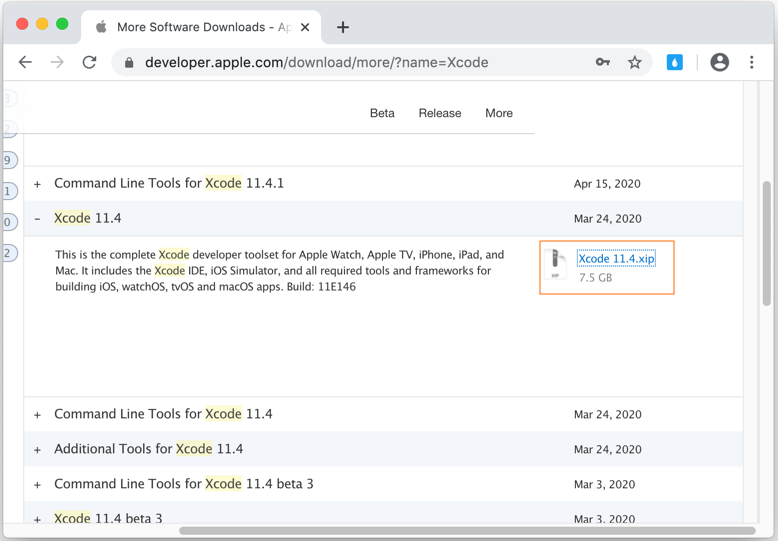The width and height of the screenshot is (778, 541).
Task: Open saved passwords key icon
Action: 602,62
